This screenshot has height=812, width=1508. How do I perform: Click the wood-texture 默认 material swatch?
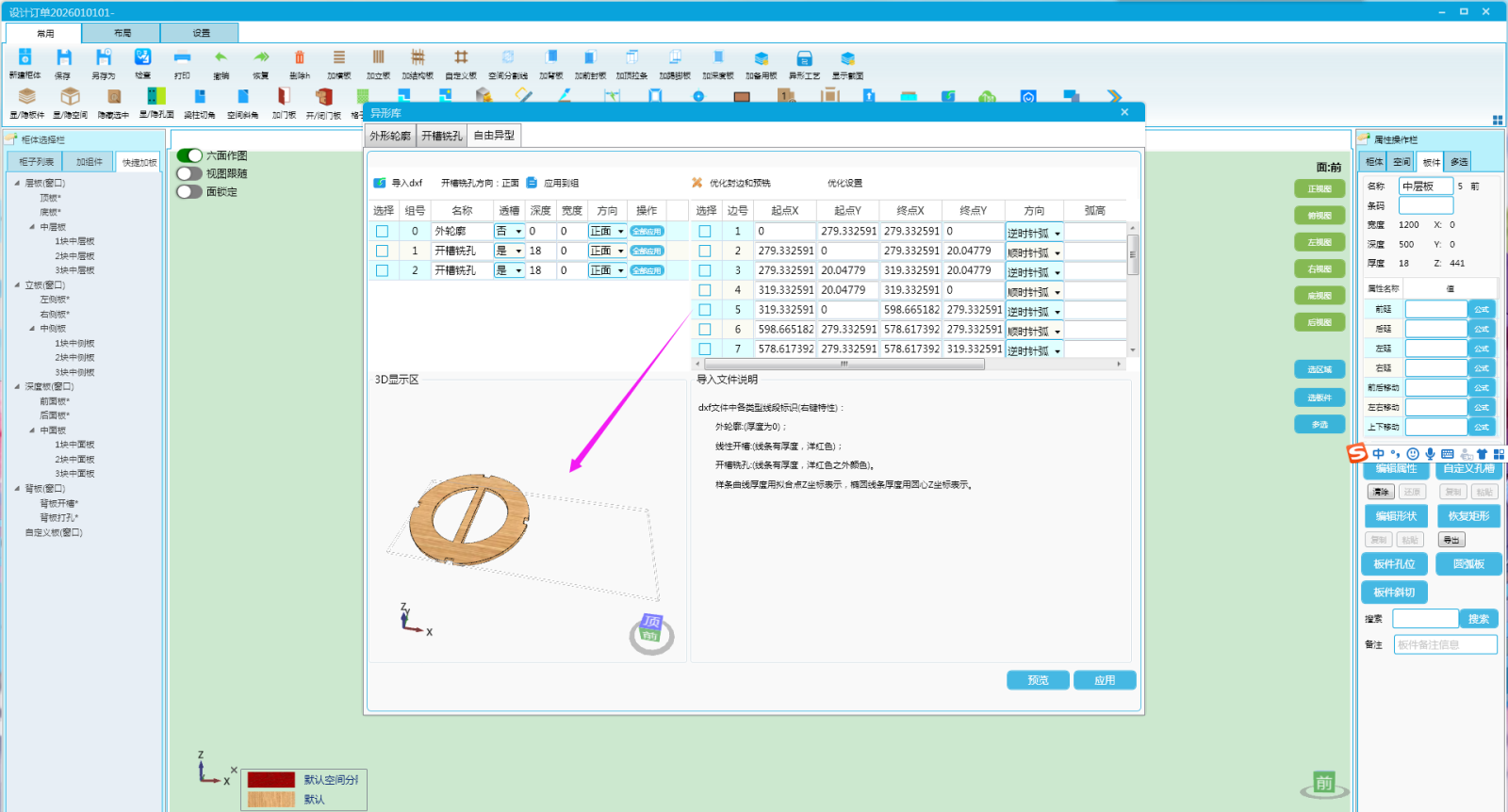tap(271, 800)
